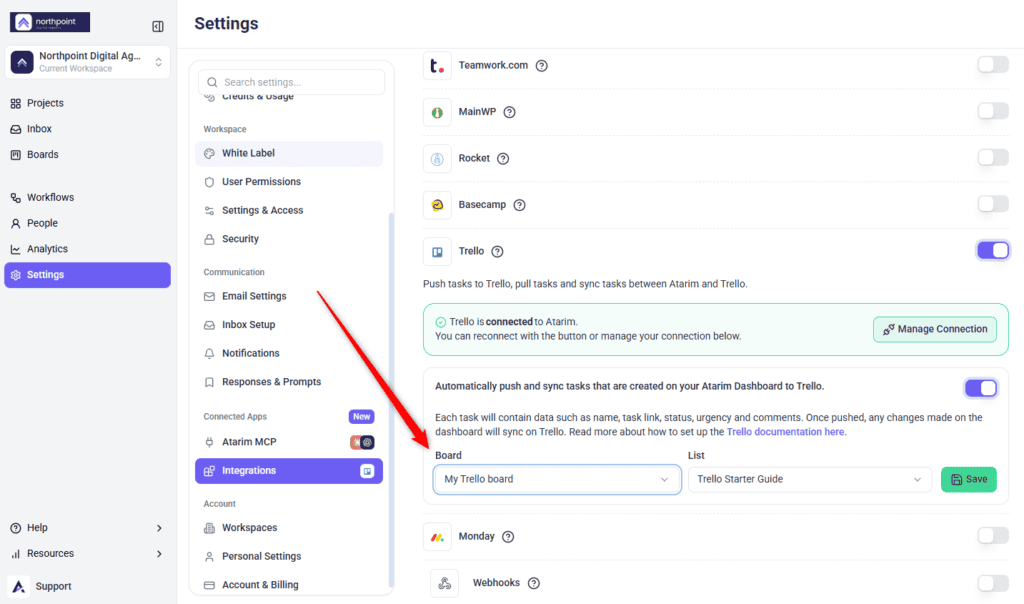Viewport: 1024px width, 604px height.
Task: Open Monday help question icon
Action: [508, 537]
